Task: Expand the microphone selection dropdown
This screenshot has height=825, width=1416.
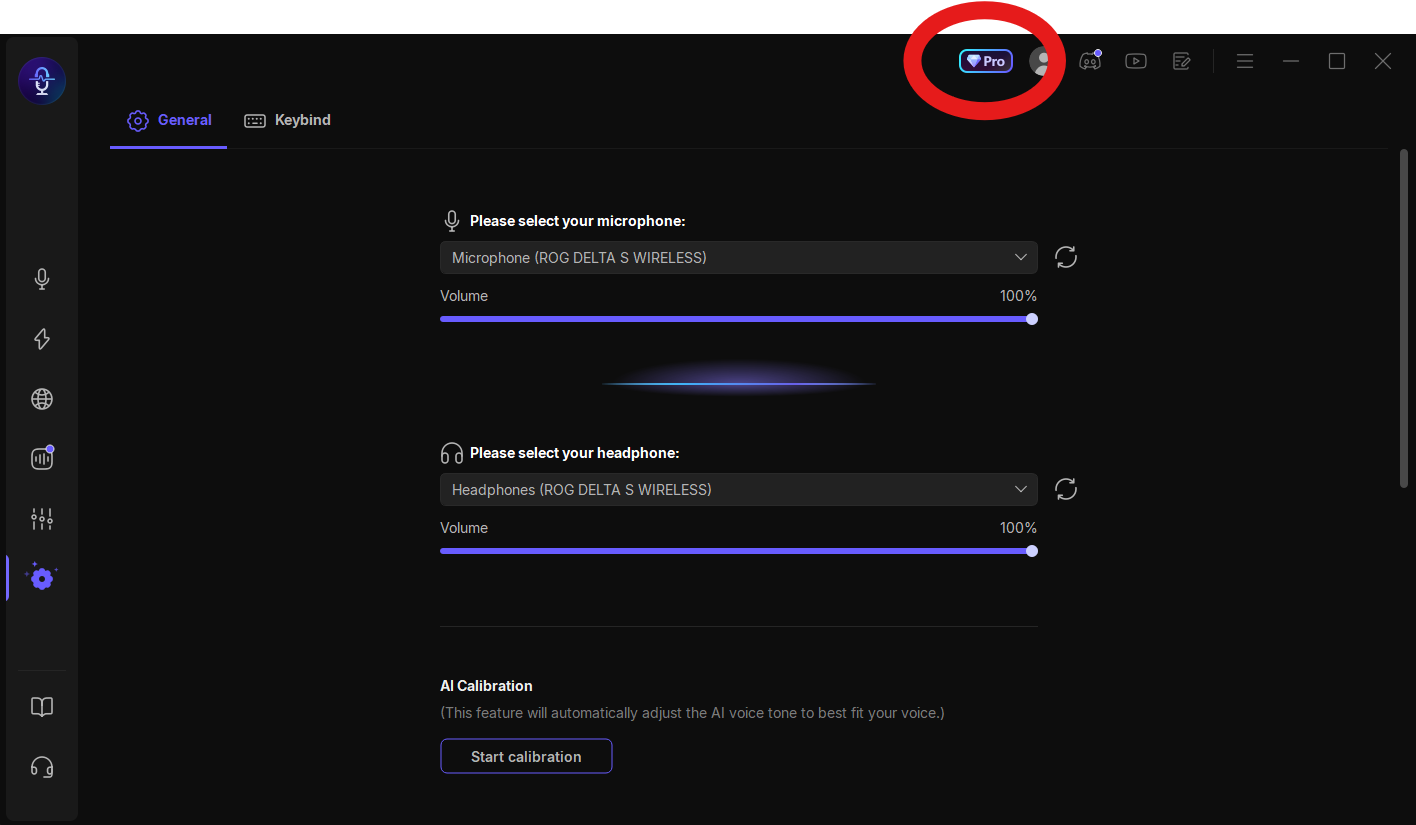Action: pyautogui.click(x=739, y=257)
